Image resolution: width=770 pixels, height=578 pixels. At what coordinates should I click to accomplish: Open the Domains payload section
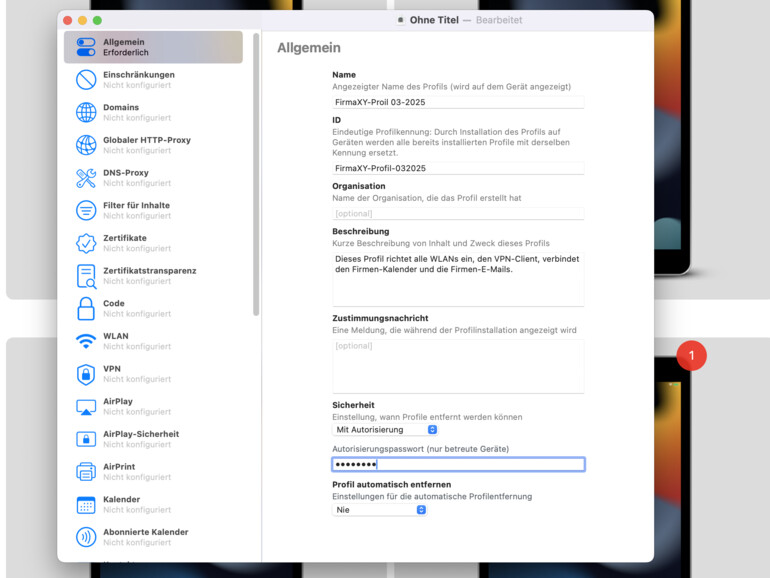153,112
